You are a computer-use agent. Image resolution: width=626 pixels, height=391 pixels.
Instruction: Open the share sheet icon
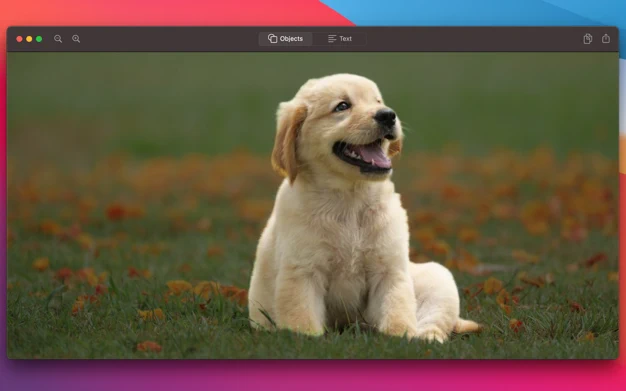[x=606, y=38]
